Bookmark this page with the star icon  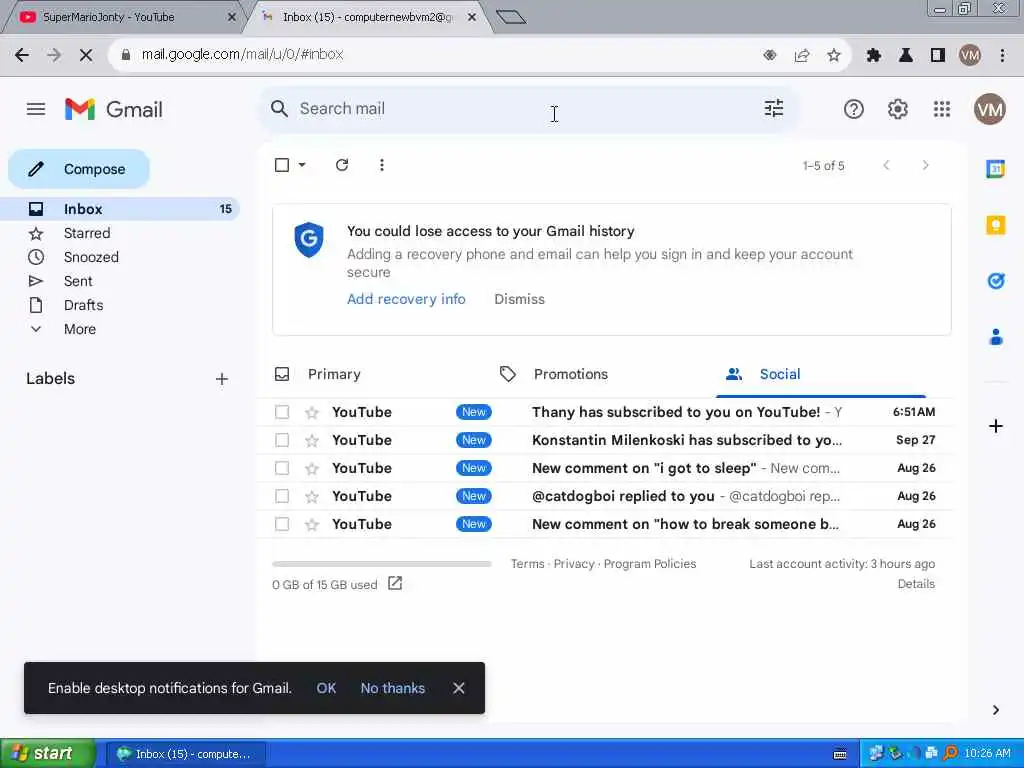(833, 55)
